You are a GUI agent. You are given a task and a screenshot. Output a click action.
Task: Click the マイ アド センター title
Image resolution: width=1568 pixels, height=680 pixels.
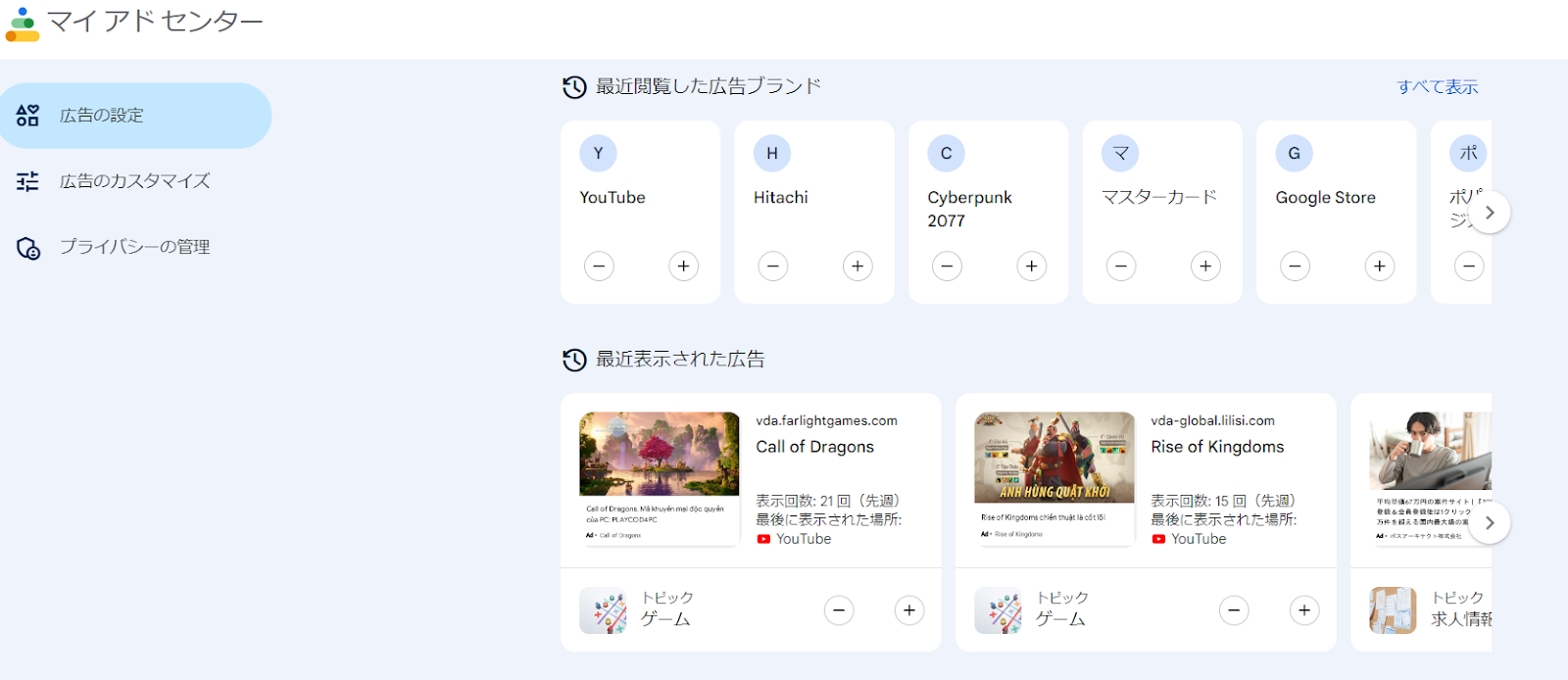click(x=155, y=22)
